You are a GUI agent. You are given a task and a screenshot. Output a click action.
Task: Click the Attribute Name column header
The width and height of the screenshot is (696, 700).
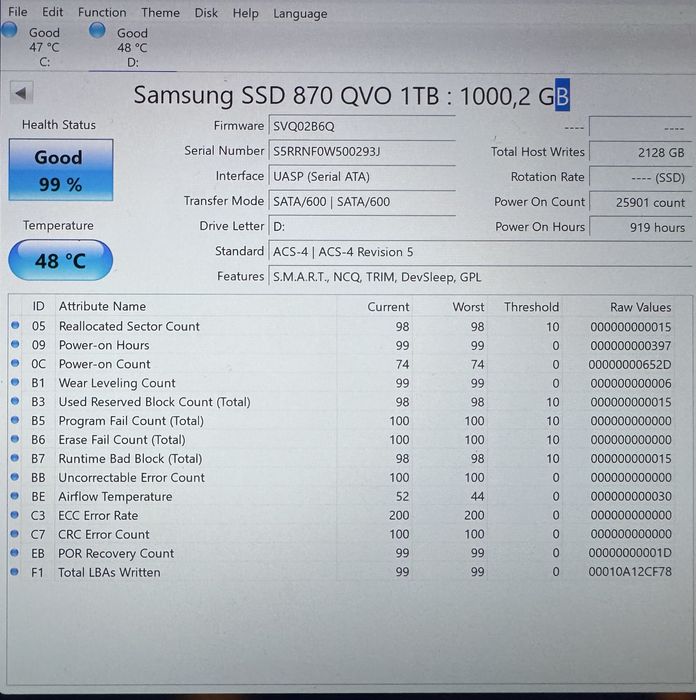pos(102,306)
